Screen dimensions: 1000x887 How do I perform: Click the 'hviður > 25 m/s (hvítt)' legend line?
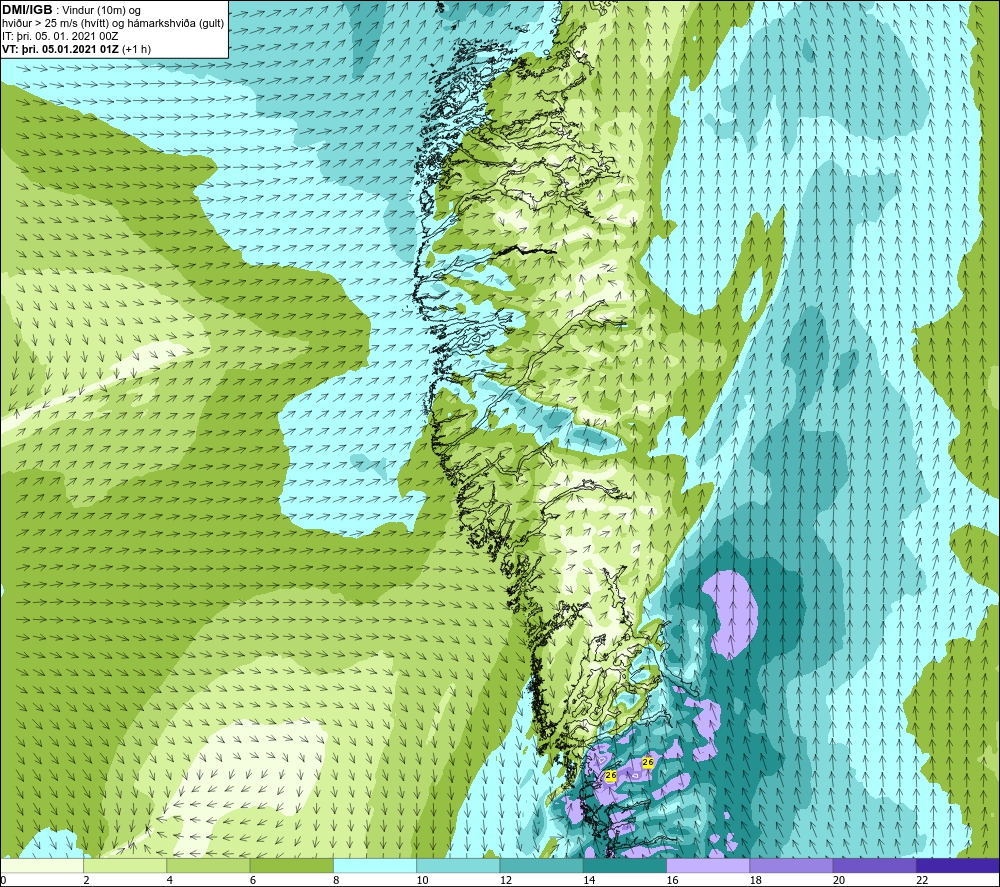coord(55,23)
